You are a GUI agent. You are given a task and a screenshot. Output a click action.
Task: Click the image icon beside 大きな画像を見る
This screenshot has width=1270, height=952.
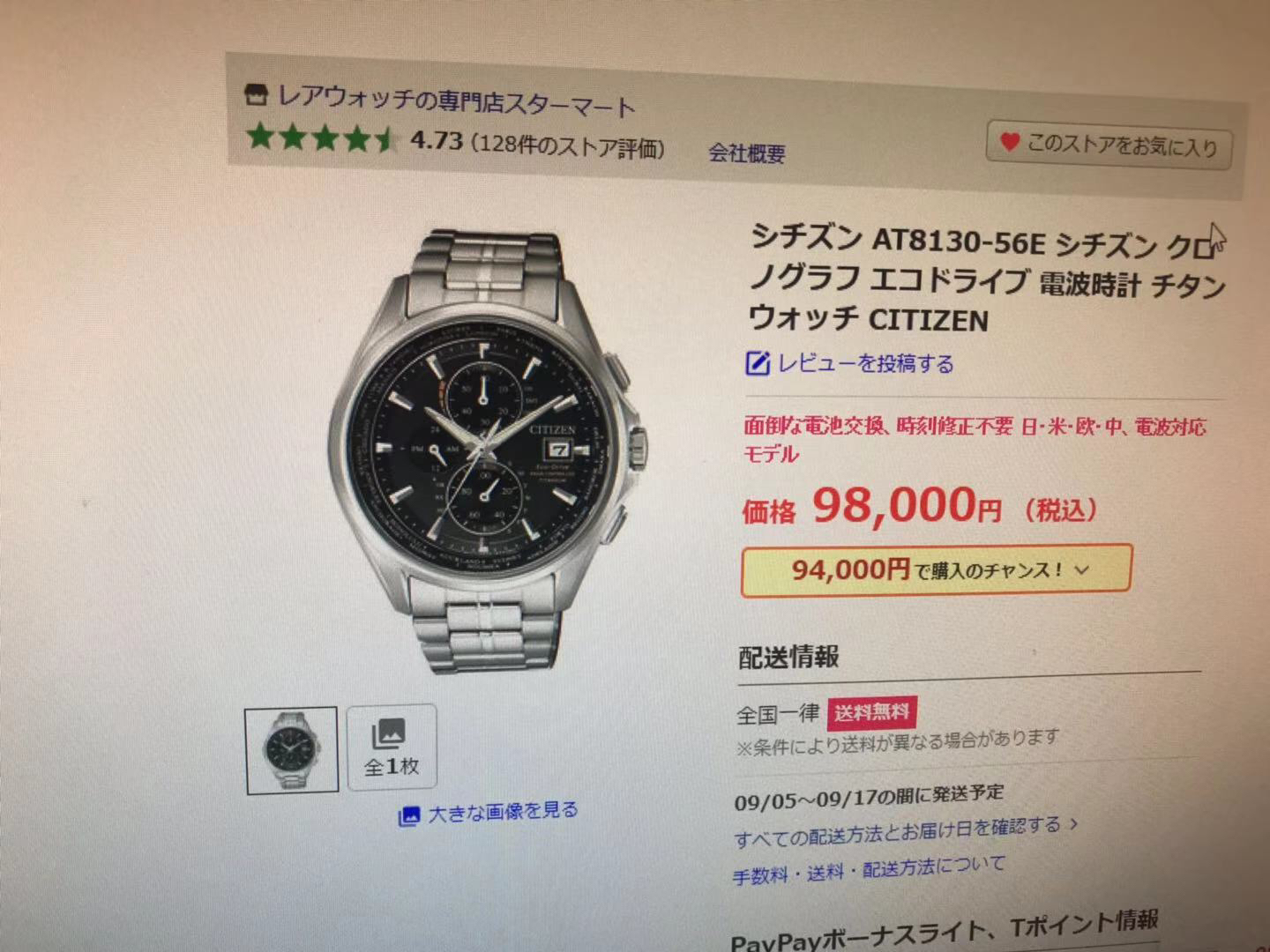(409, 815)
